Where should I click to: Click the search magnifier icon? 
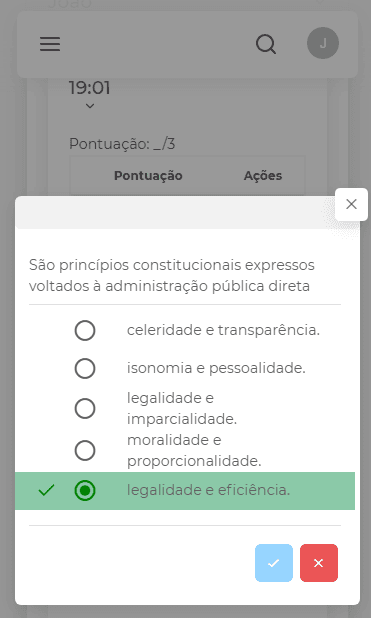pos(266,44)
